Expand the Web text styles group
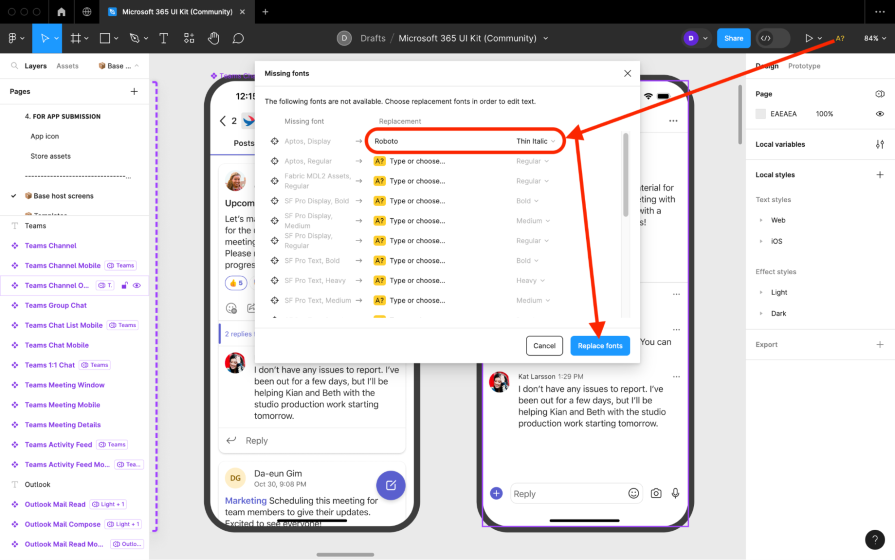Image resolution: width=895 pixels, height=560 pixels. 778,220
